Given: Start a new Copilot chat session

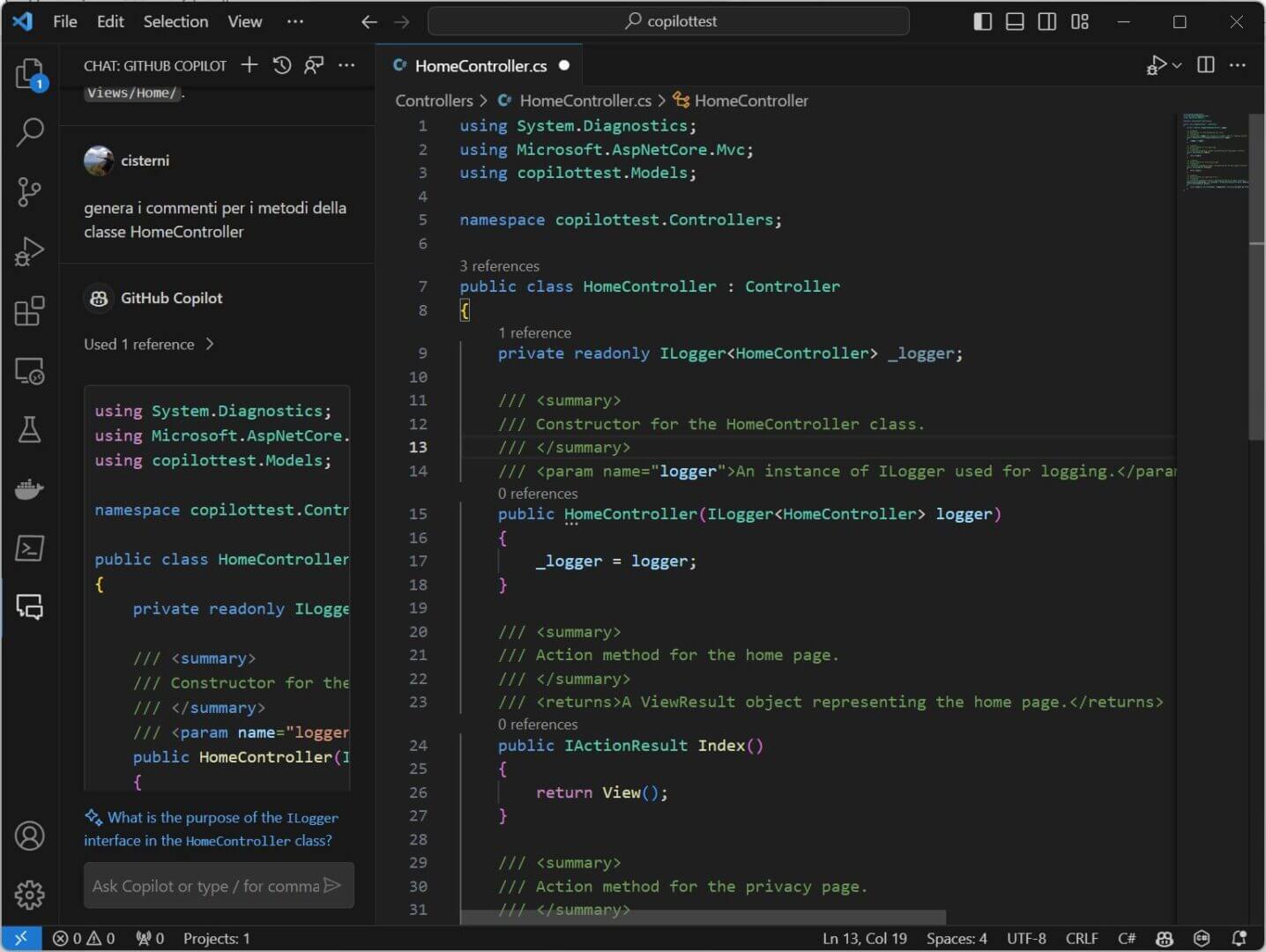Looking at the screenshot, I should pos(249,64).
